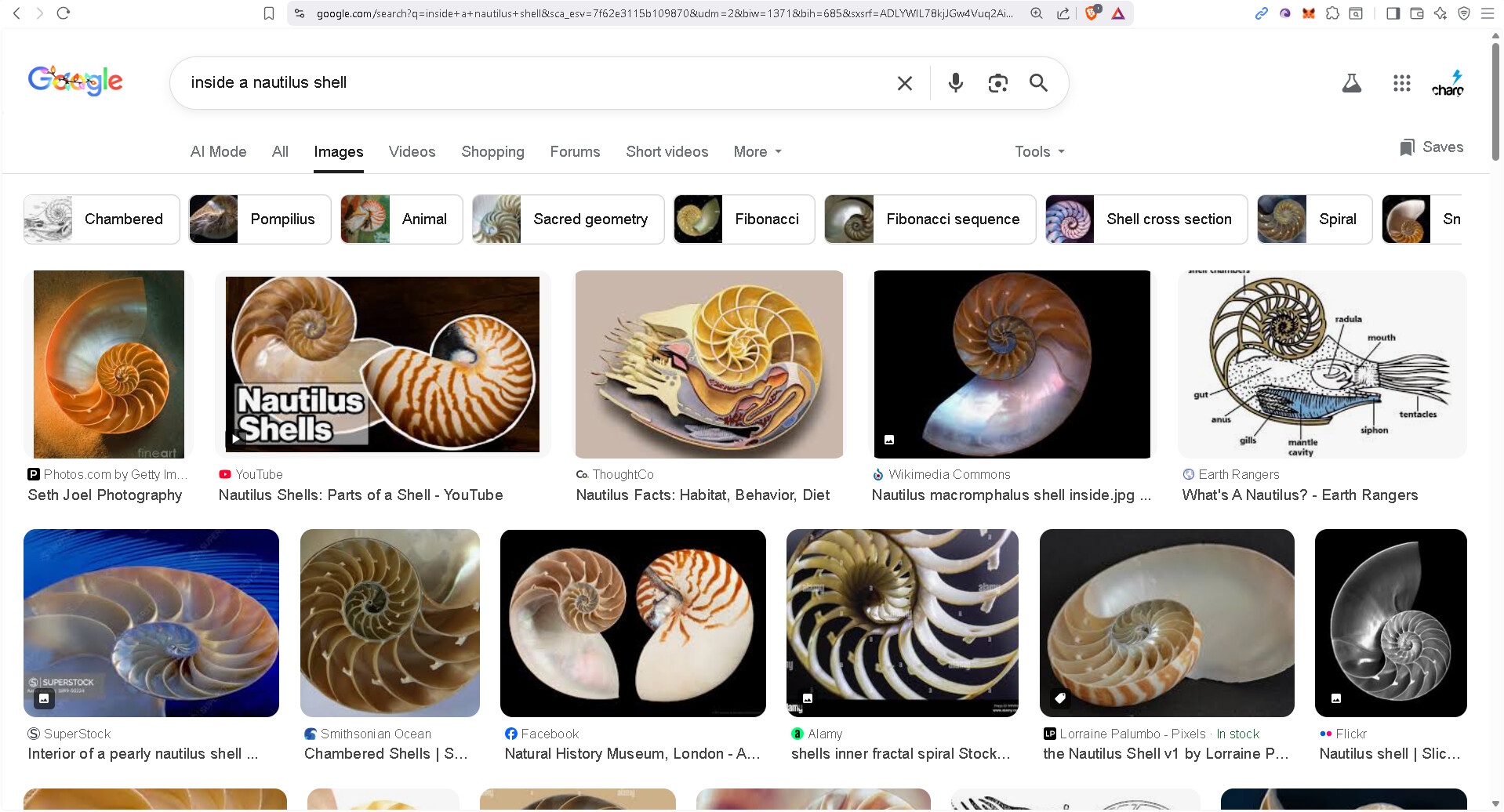Expand the More search filters dropdown
This screenshot has height=812, width=1504.
coord(757,151)
